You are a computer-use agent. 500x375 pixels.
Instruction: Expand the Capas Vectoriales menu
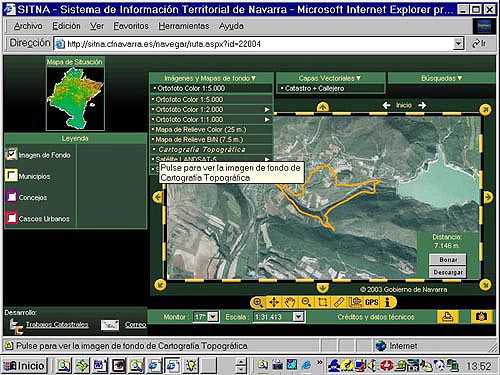330,78
